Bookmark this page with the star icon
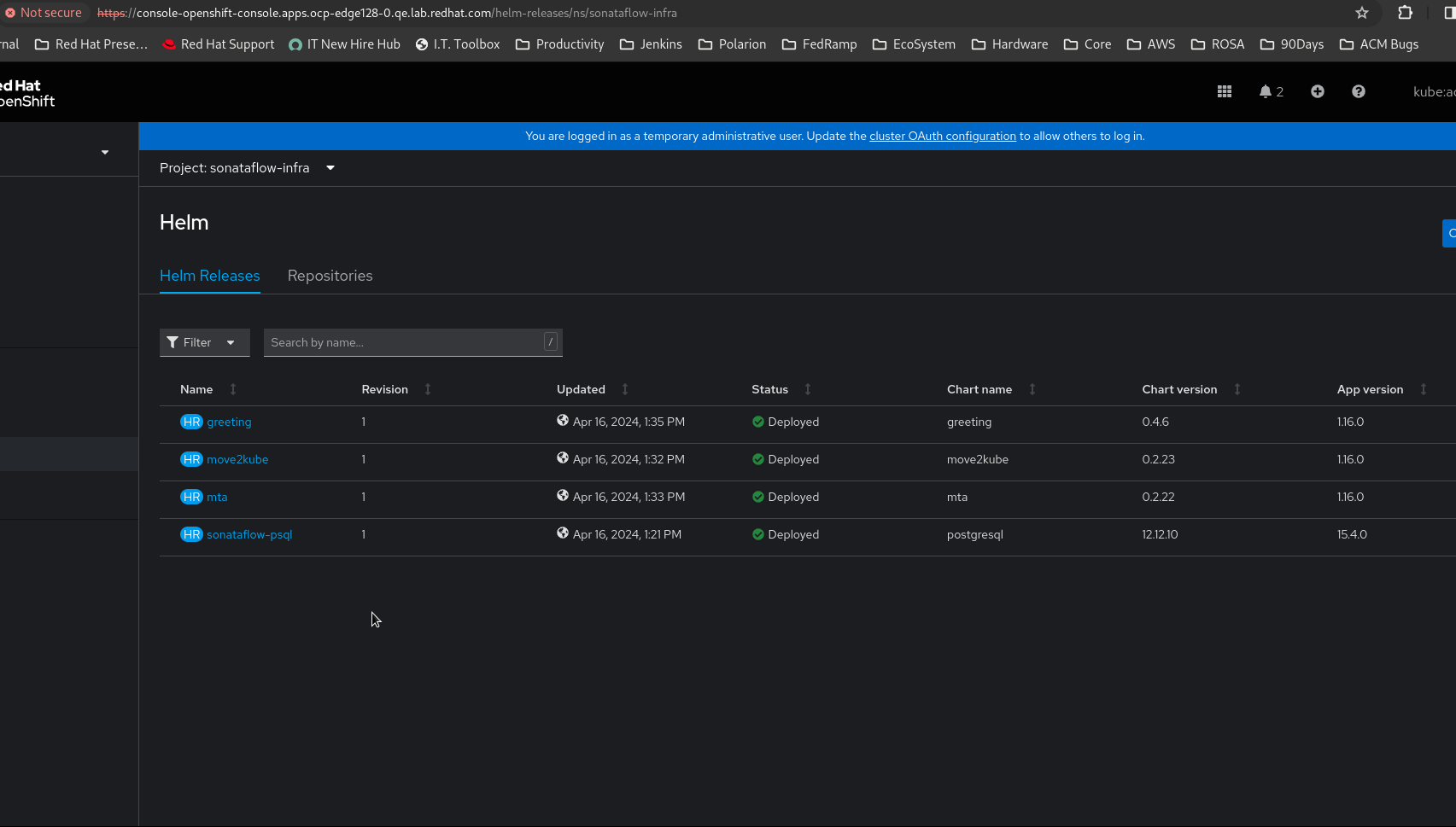Viewport: 1456px width, 827px height. 1362,13
